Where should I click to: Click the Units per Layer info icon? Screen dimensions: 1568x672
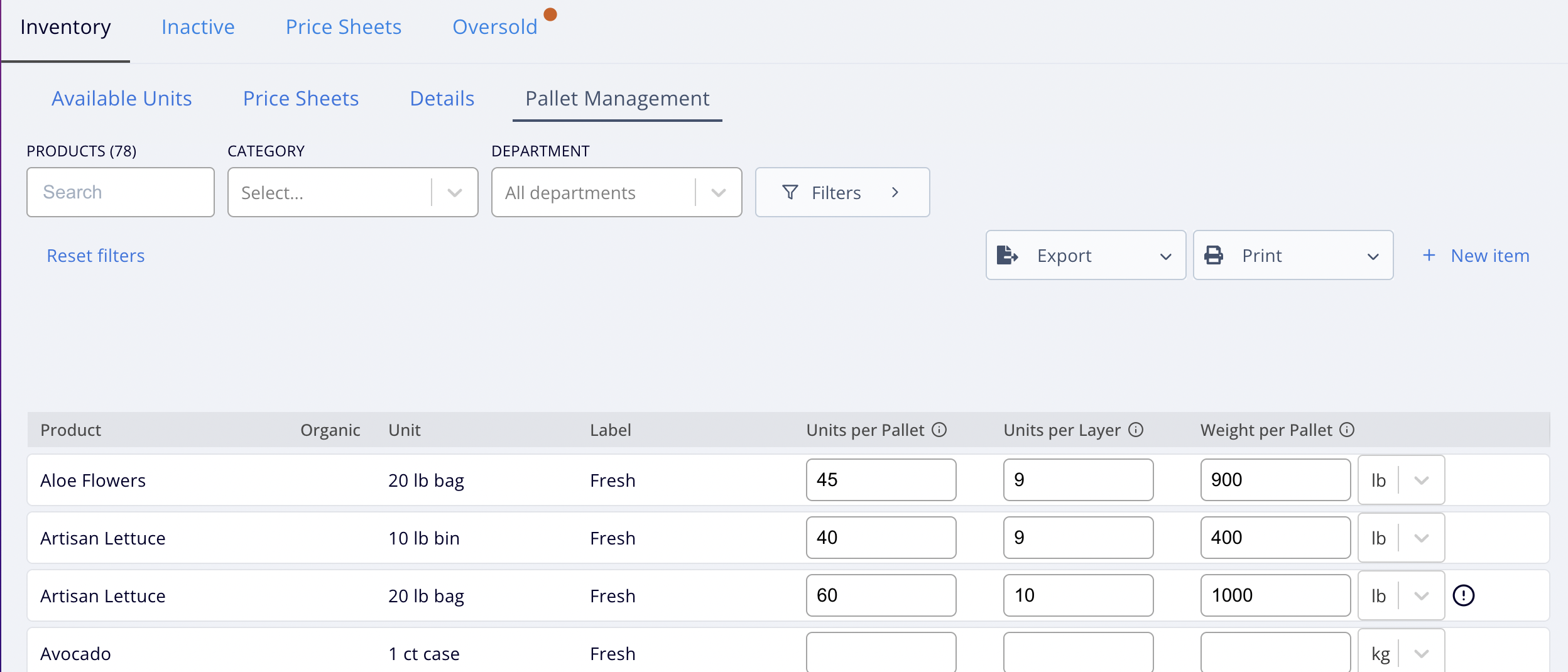[x=1136, y=430]
